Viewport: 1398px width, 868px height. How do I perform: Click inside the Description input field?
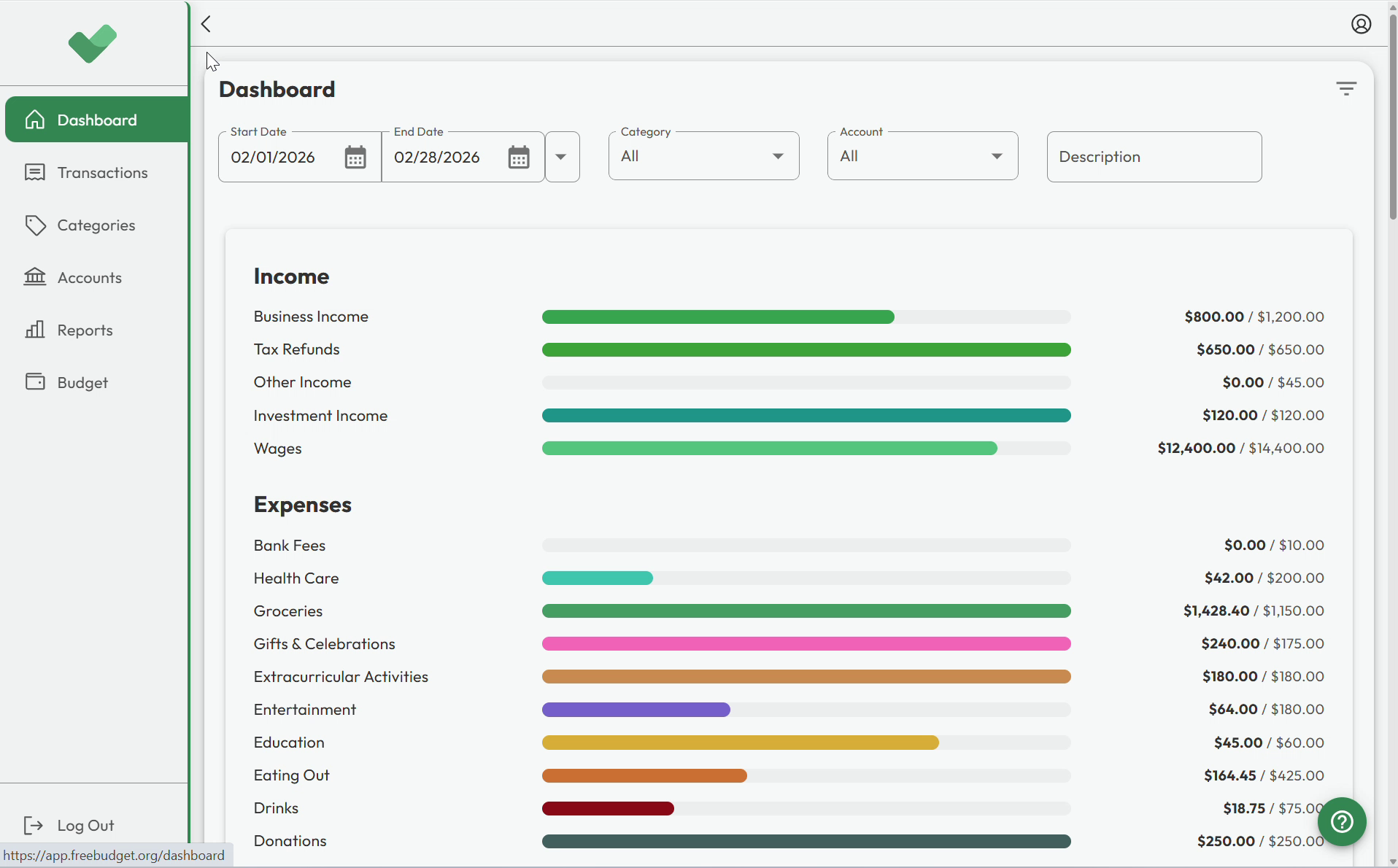click(1153, 157)
